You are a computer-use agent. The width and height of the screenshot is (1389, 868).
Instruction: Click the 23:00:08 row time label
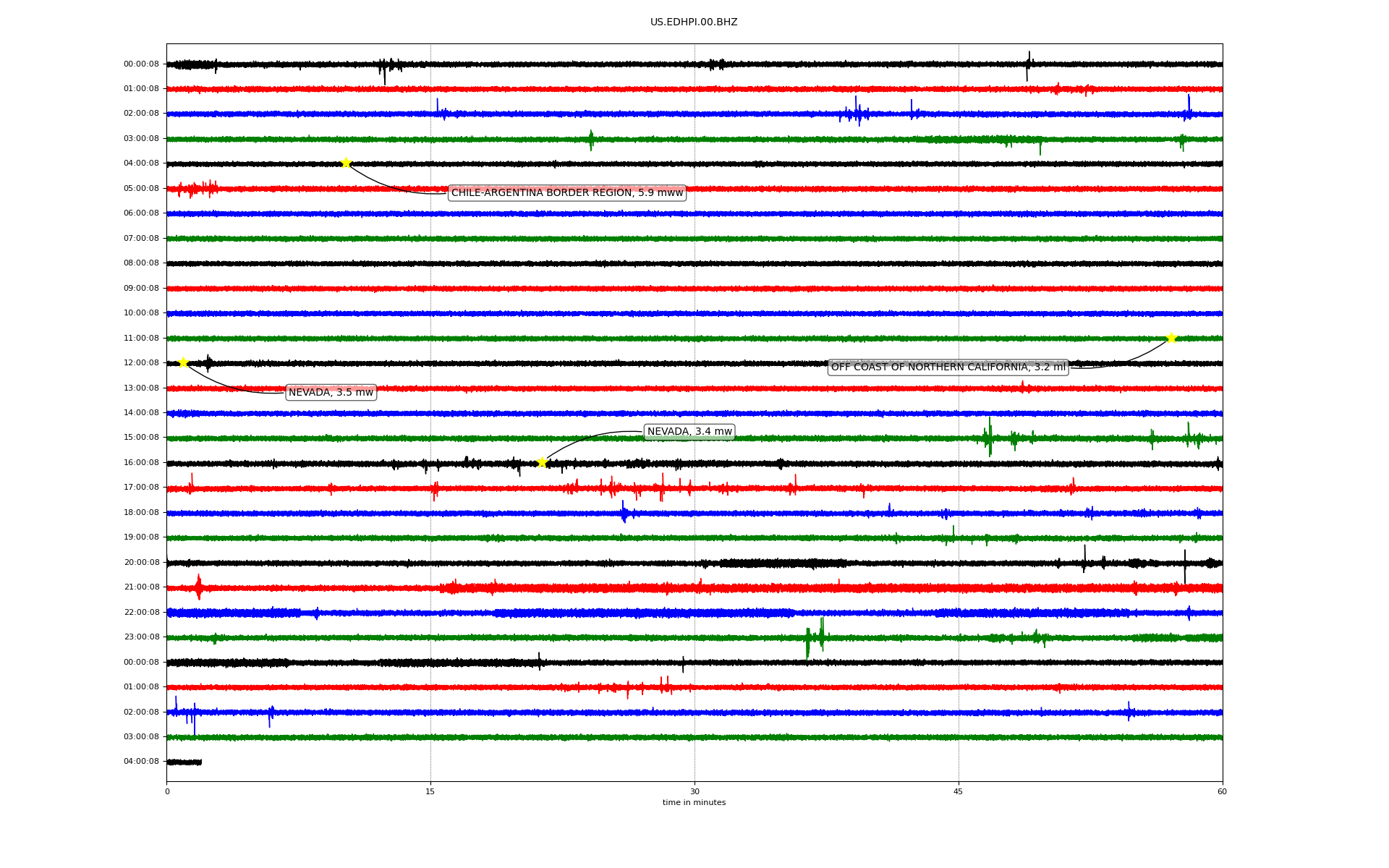(141, 637)
